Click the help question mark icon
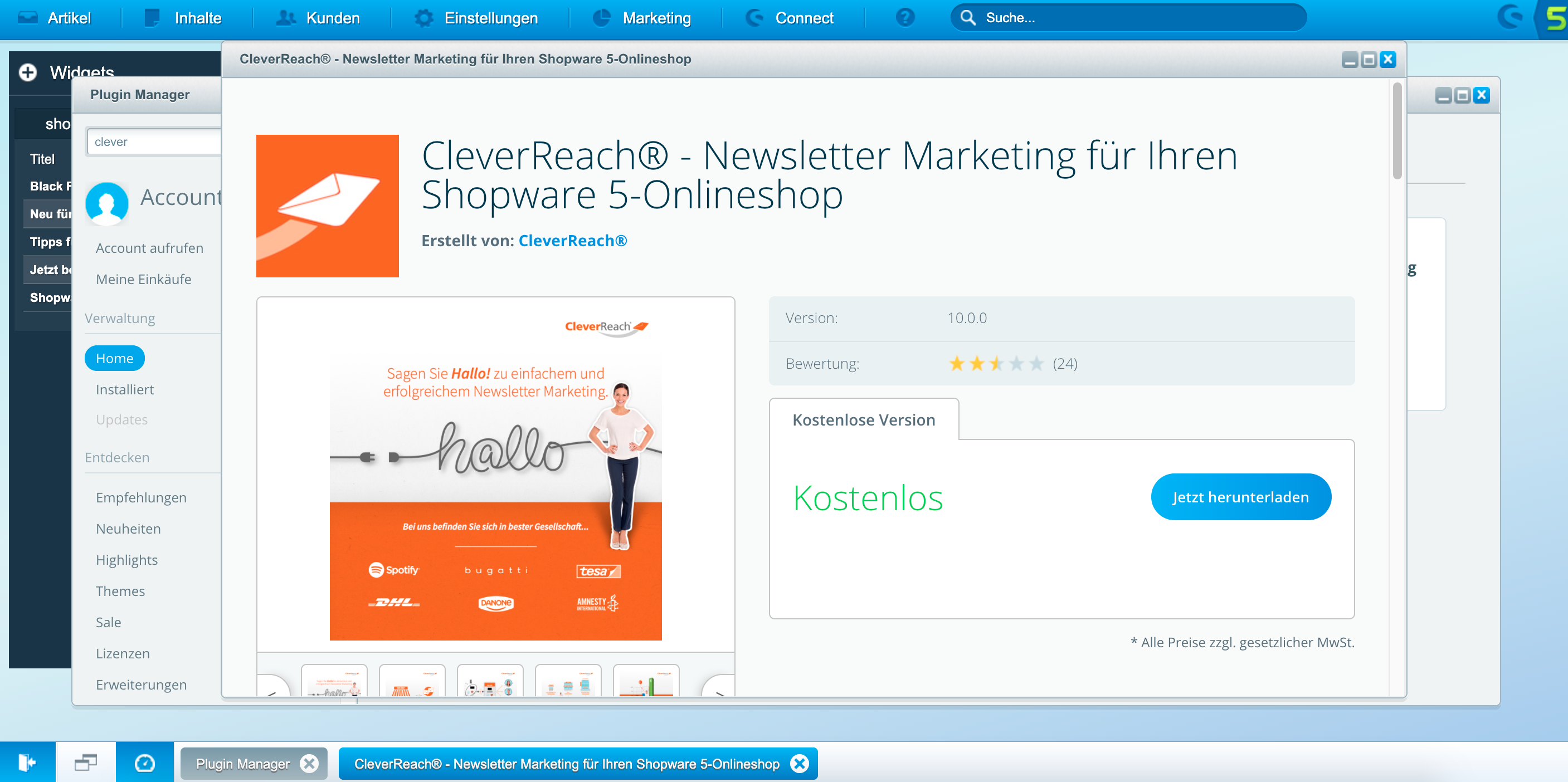 click(x=905, y=18)
